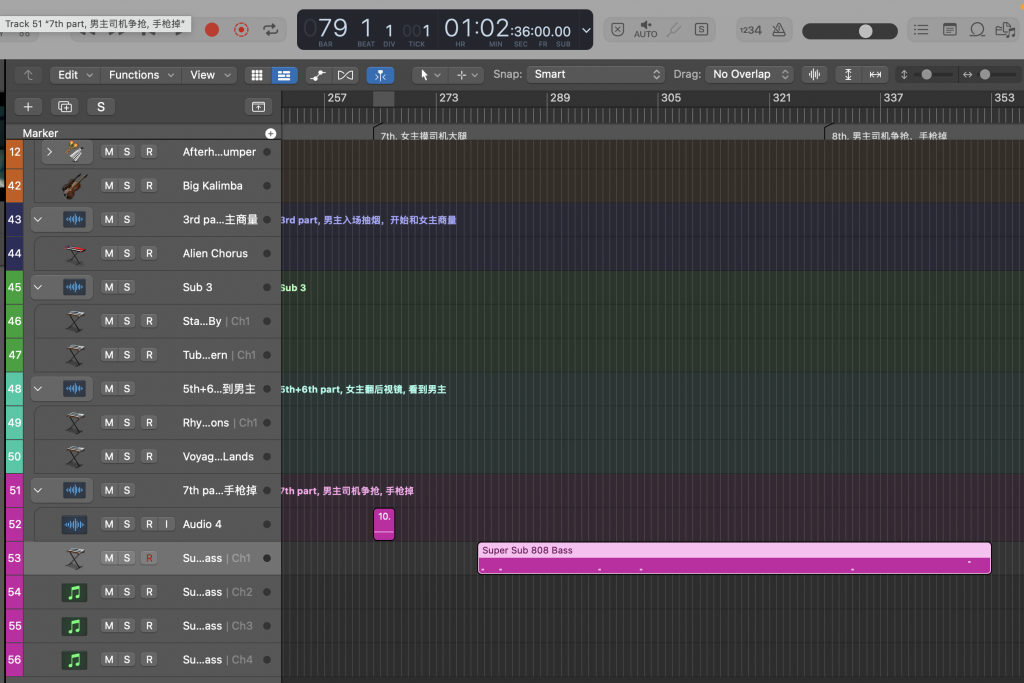Open the List Editors icon
This screenshot has height=683, width=1024.
click(x=921, y=29)
